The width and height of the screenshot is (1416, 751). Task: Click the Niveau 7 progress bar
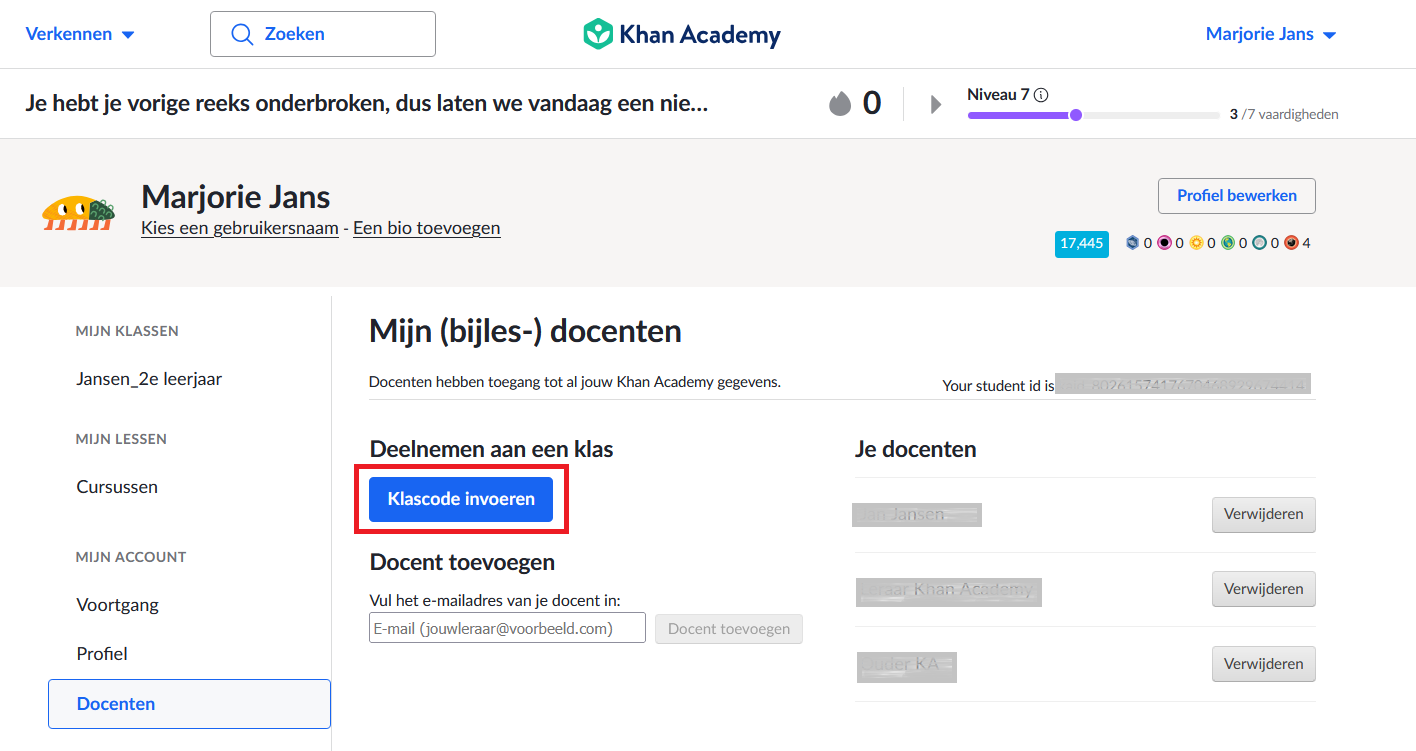pos(1092,115)
